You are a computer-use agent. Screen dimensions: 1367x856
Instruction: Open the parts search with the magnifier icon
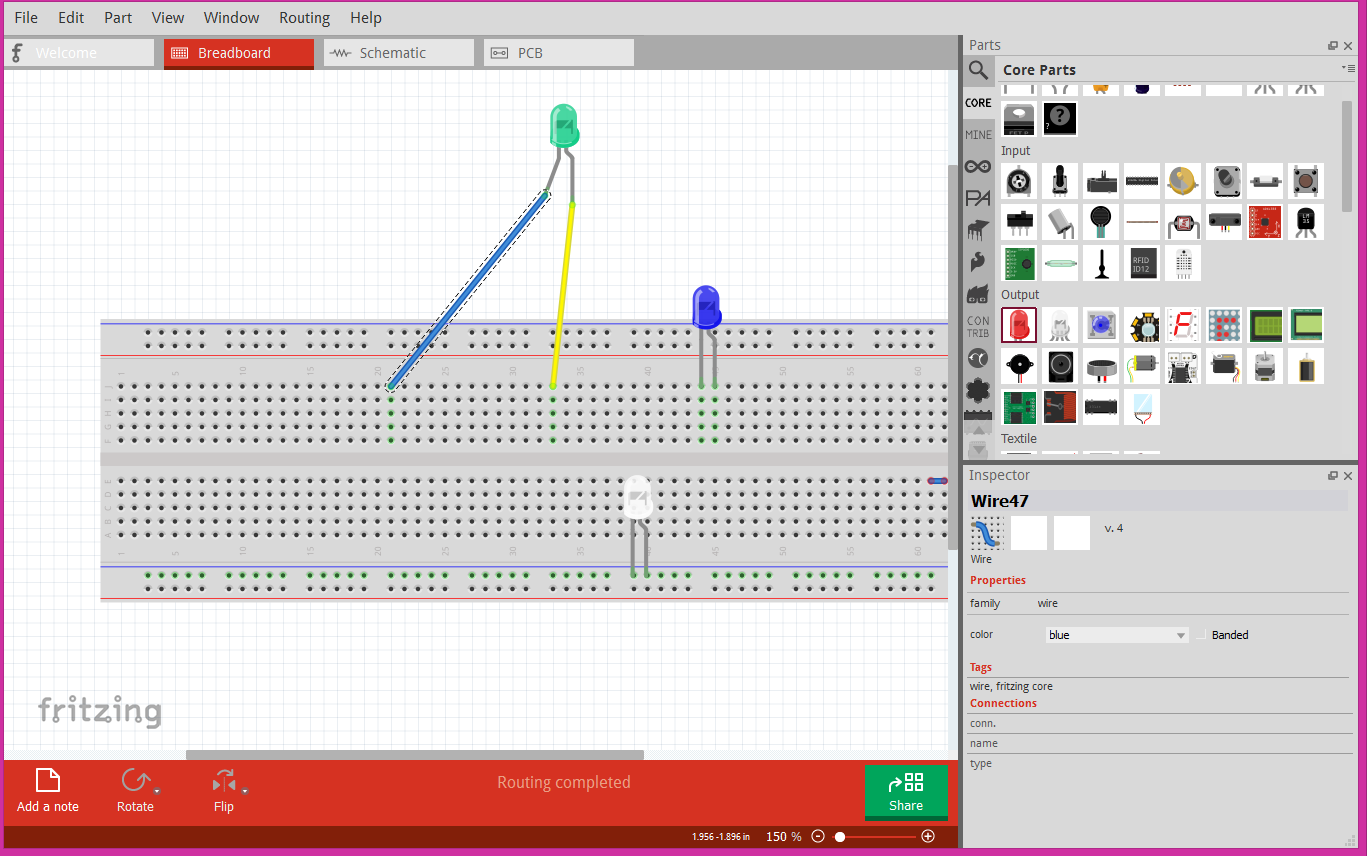point(978,70)
